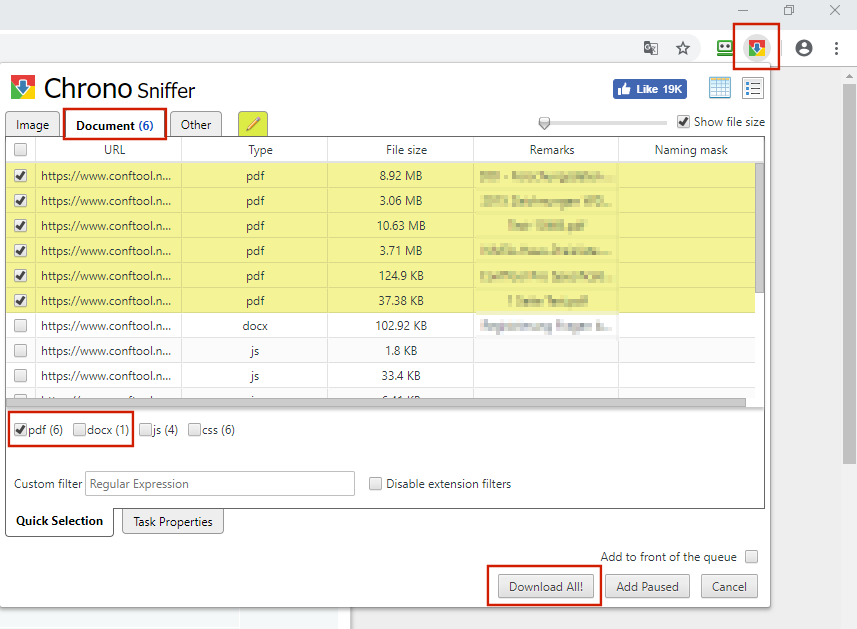Click the Chrono download manager extension icon
This screenshot has width=857, height=629.
756,48
